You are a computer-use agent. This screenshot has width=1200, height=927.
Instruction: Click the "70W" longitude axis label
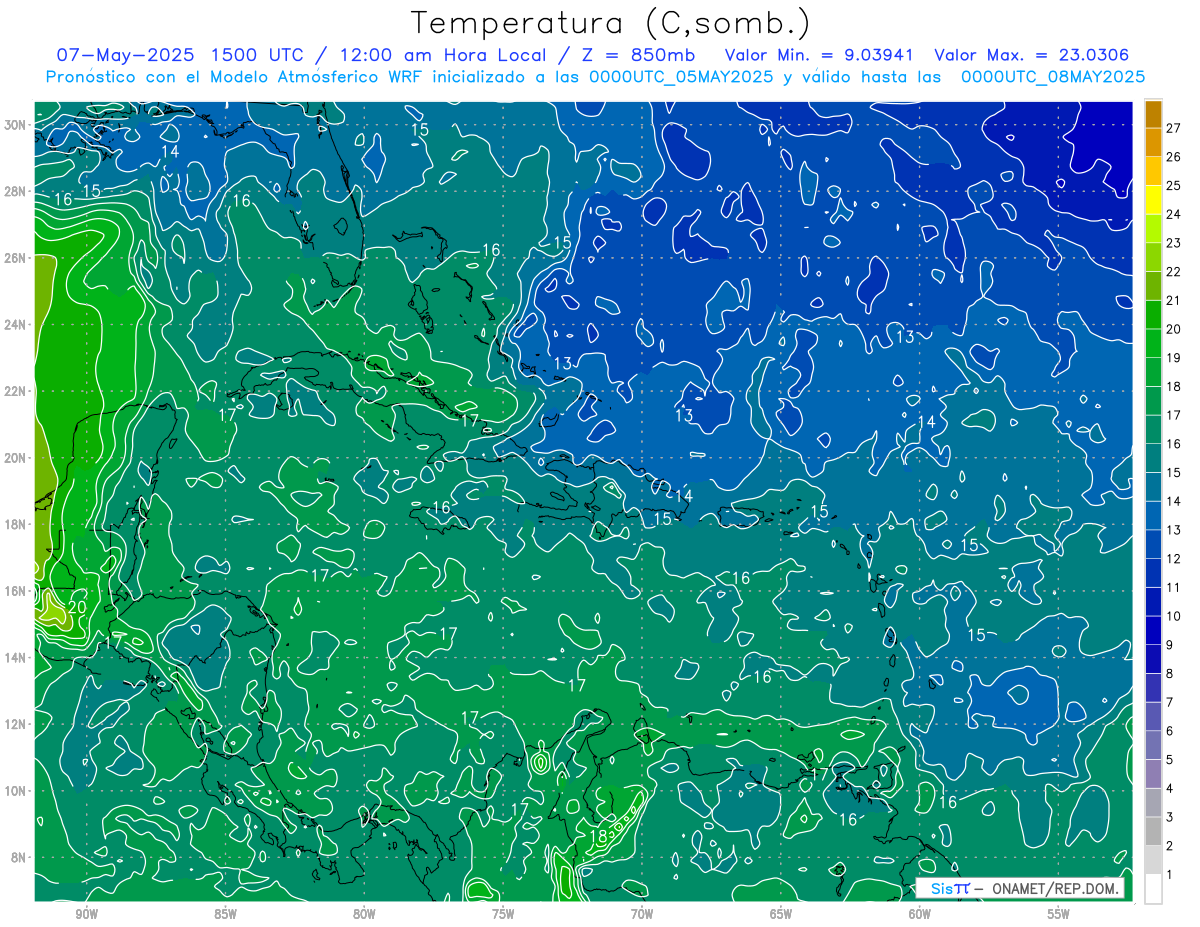[642, 914]
